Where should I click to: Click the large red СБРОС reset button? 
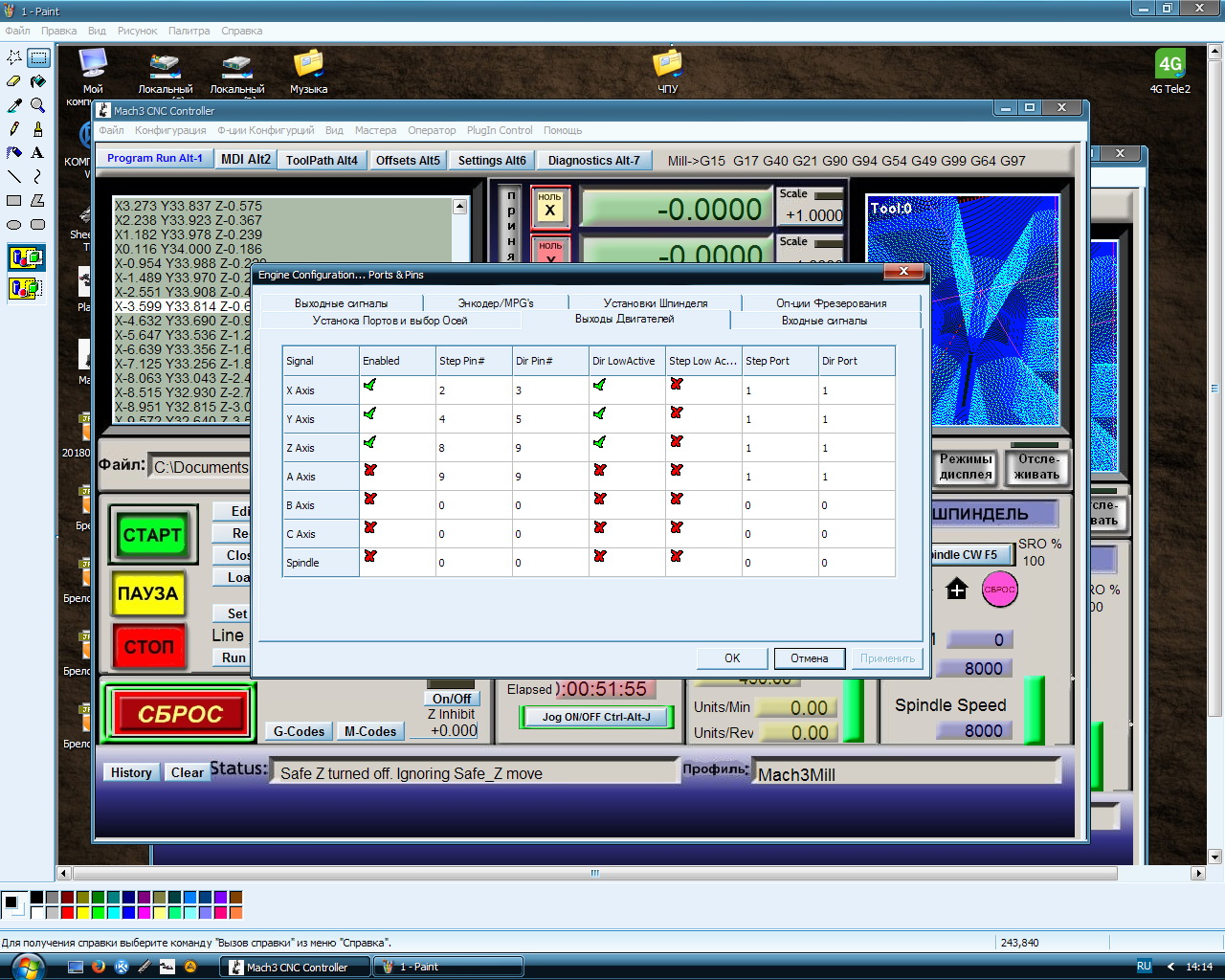coord(180,714)
